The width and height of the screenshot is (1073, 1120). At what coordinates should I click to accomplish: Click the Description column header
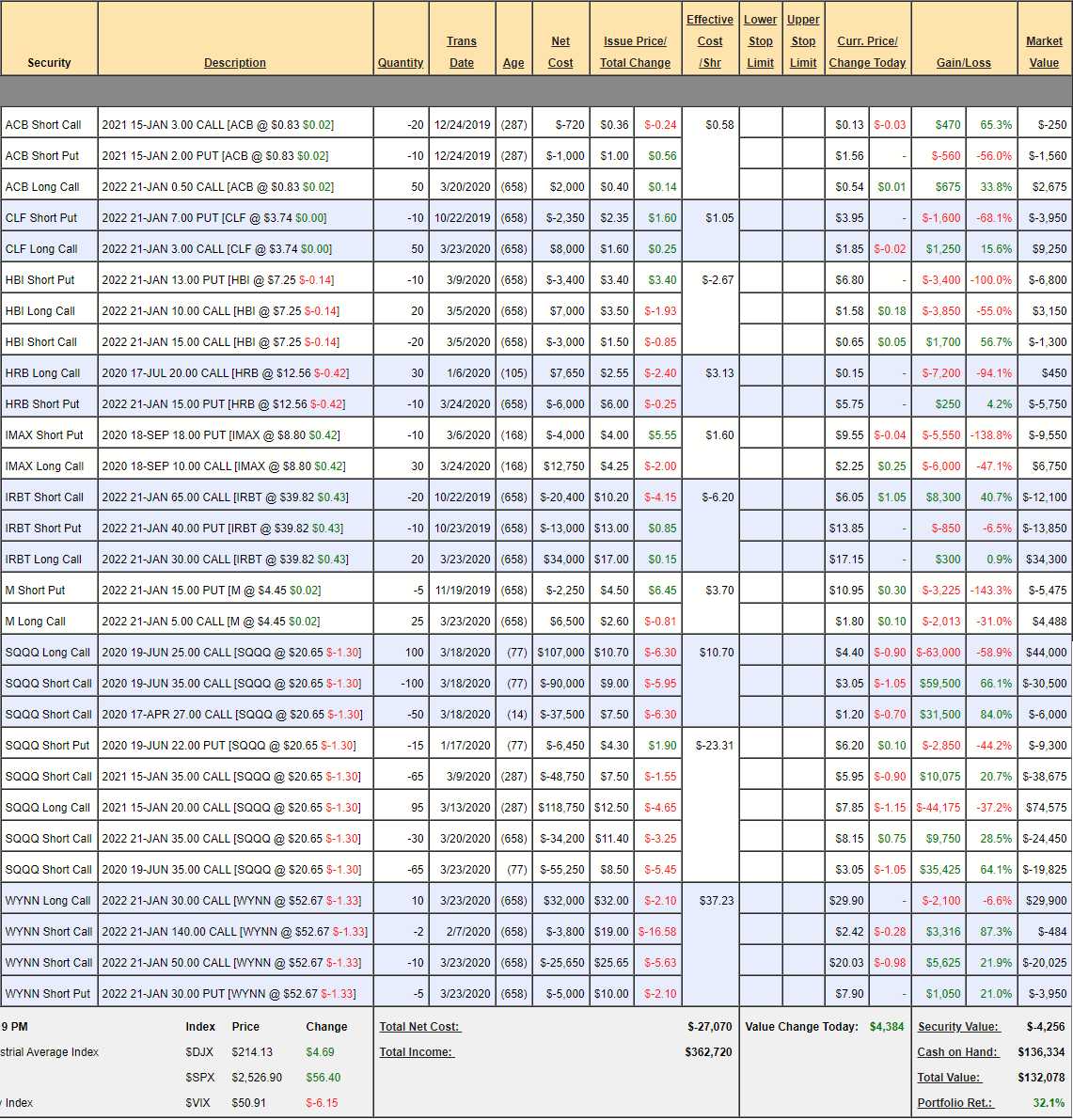coord(235,63)
